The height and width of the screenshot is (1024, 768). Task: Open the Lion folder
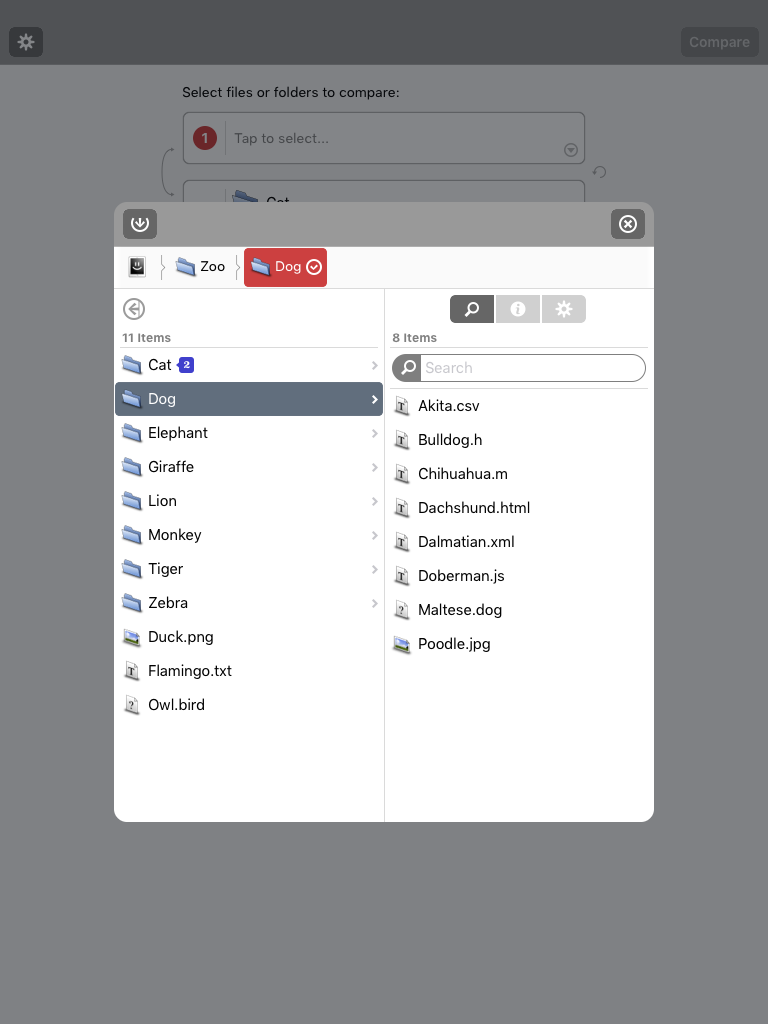pyautogui.click(x=249, y=501)
